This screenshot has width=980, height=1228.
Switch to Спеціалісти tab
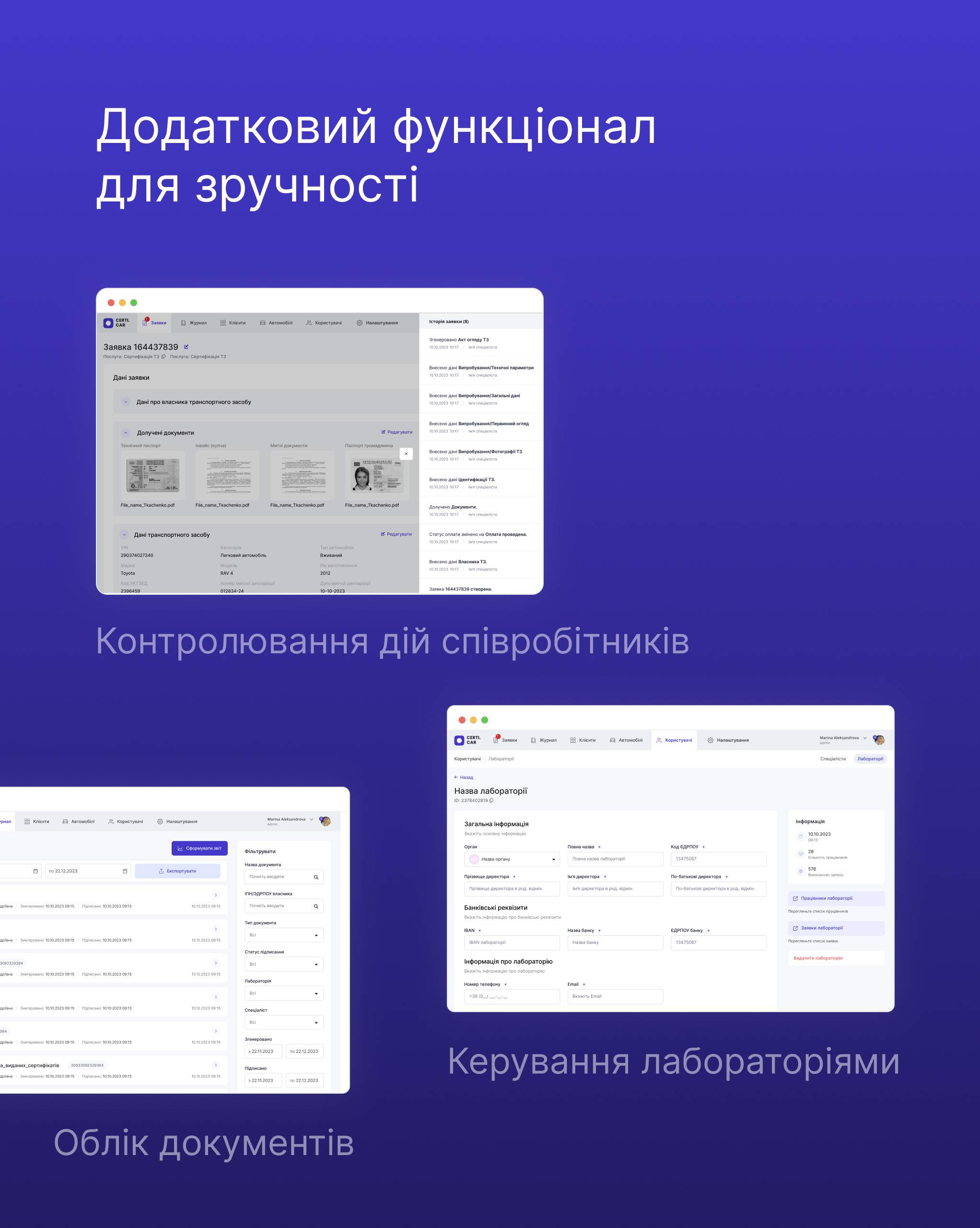(x=832, y=759)
